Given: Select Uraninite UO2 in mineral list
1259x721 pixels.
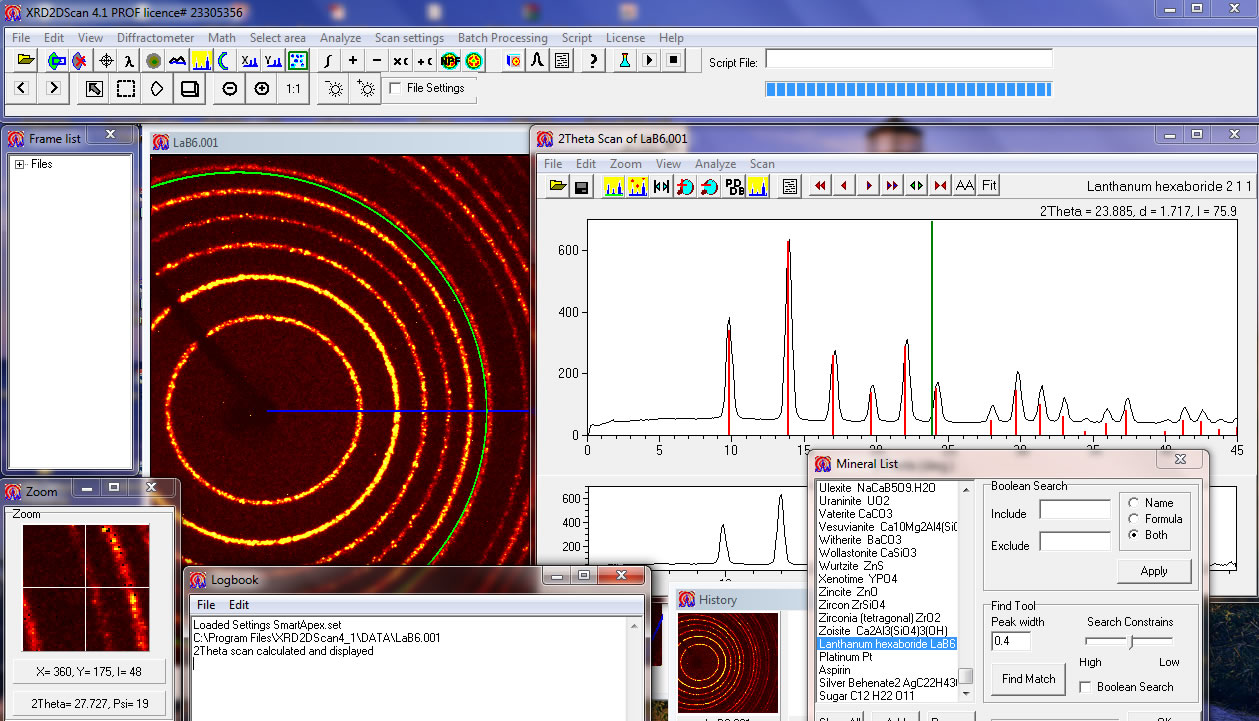Looking at the screenshot, I should (x=854, y=501).
